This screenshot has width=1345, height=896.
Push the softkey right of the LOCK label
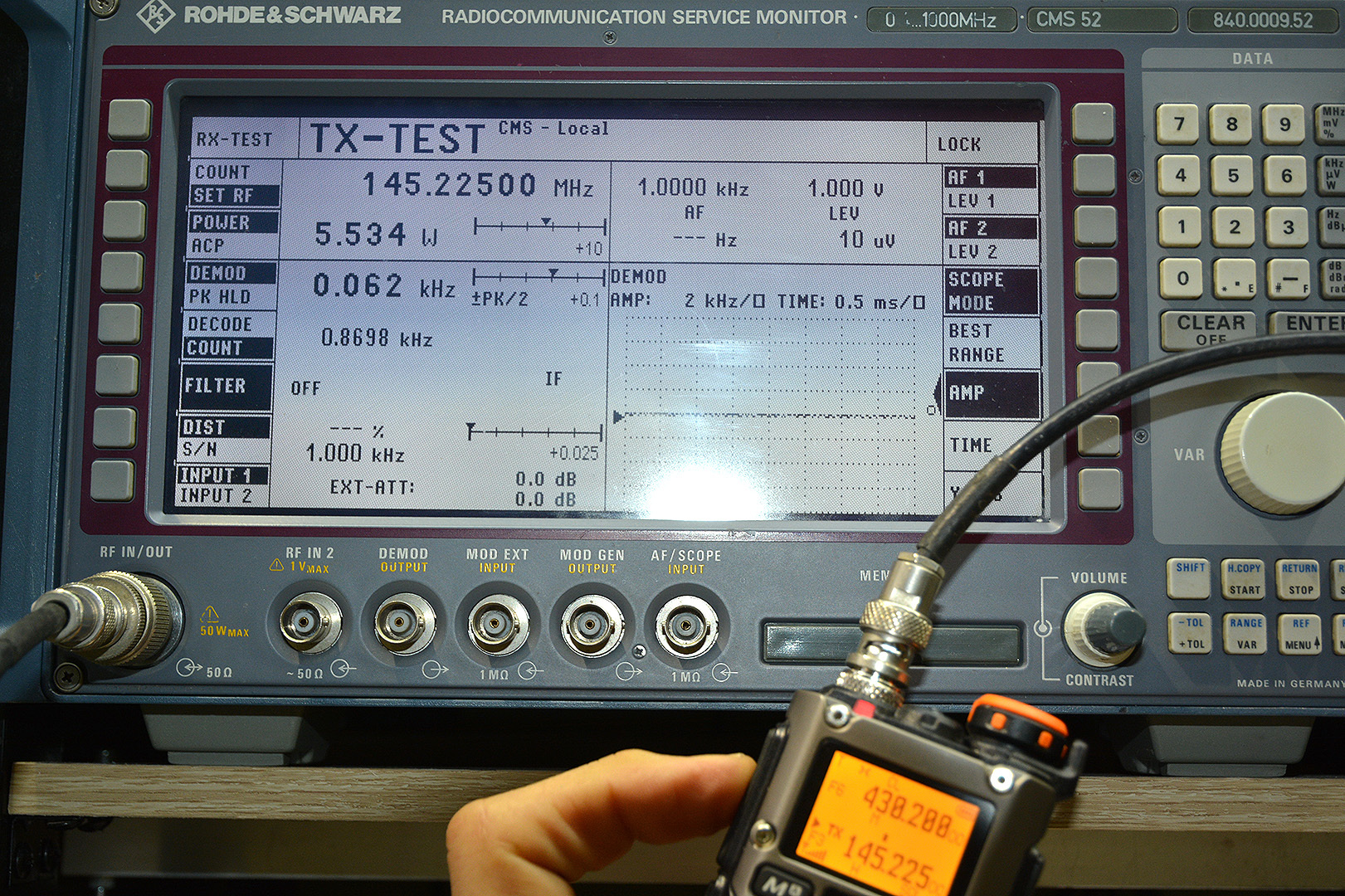(x=1093, y=124)
